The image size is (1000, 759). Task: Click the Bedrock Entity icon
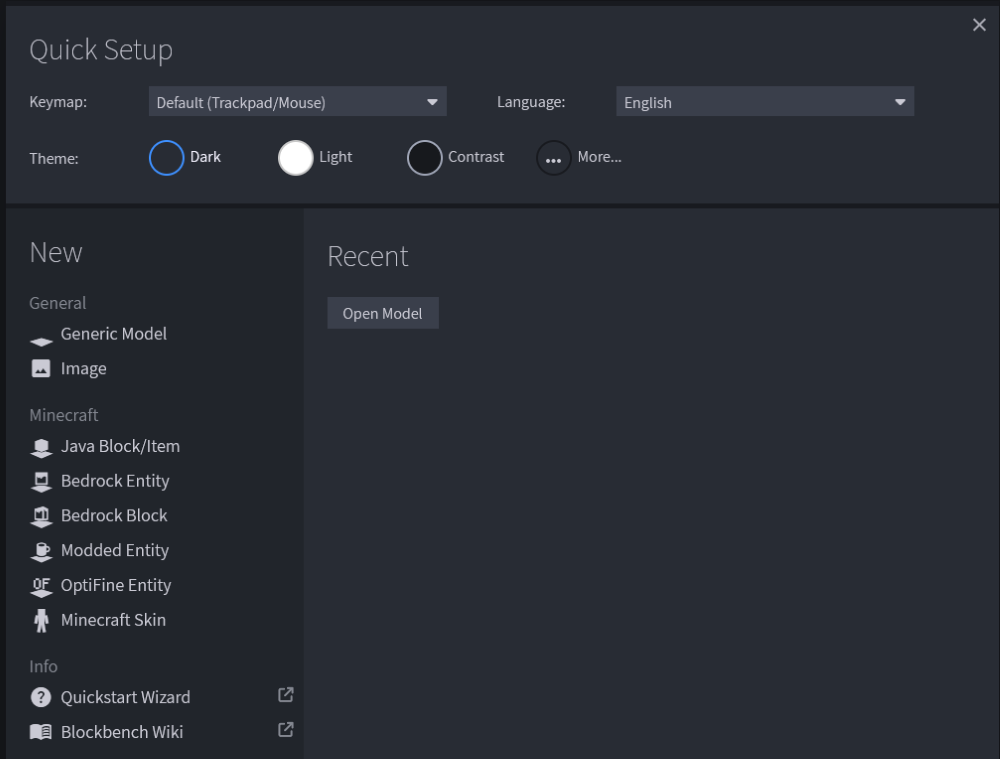[41, 482]
